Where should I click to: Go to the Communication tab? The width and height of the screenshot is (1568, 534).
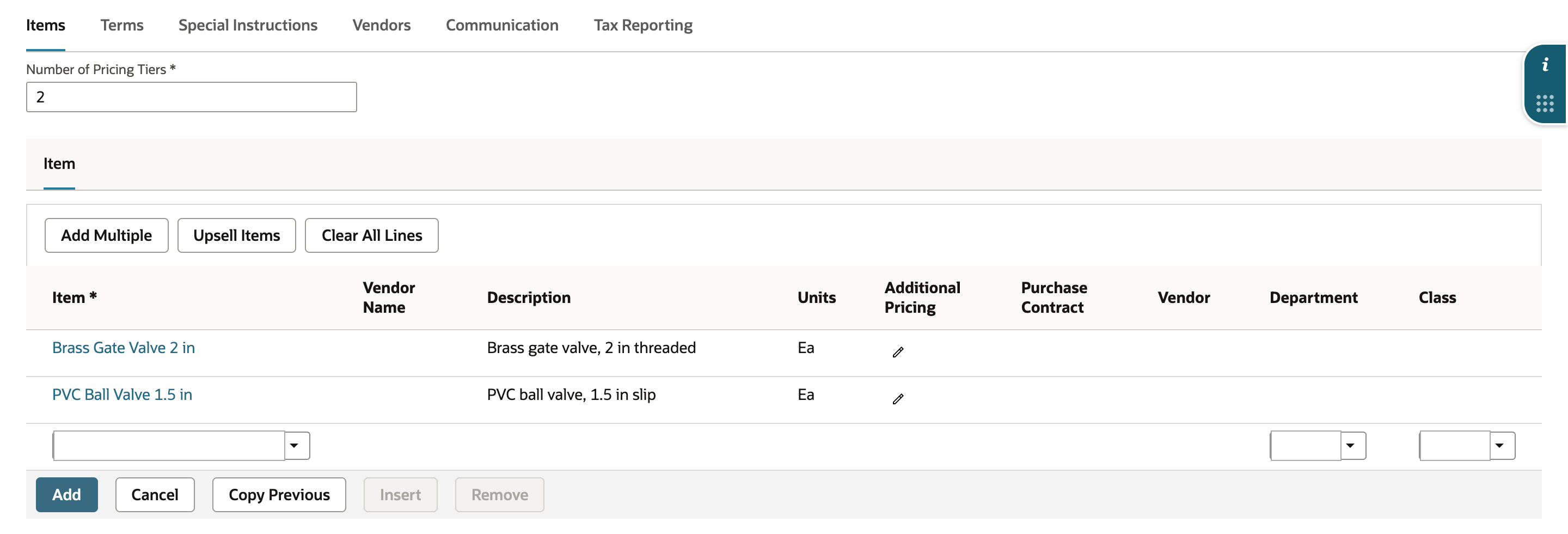(502, 25)
